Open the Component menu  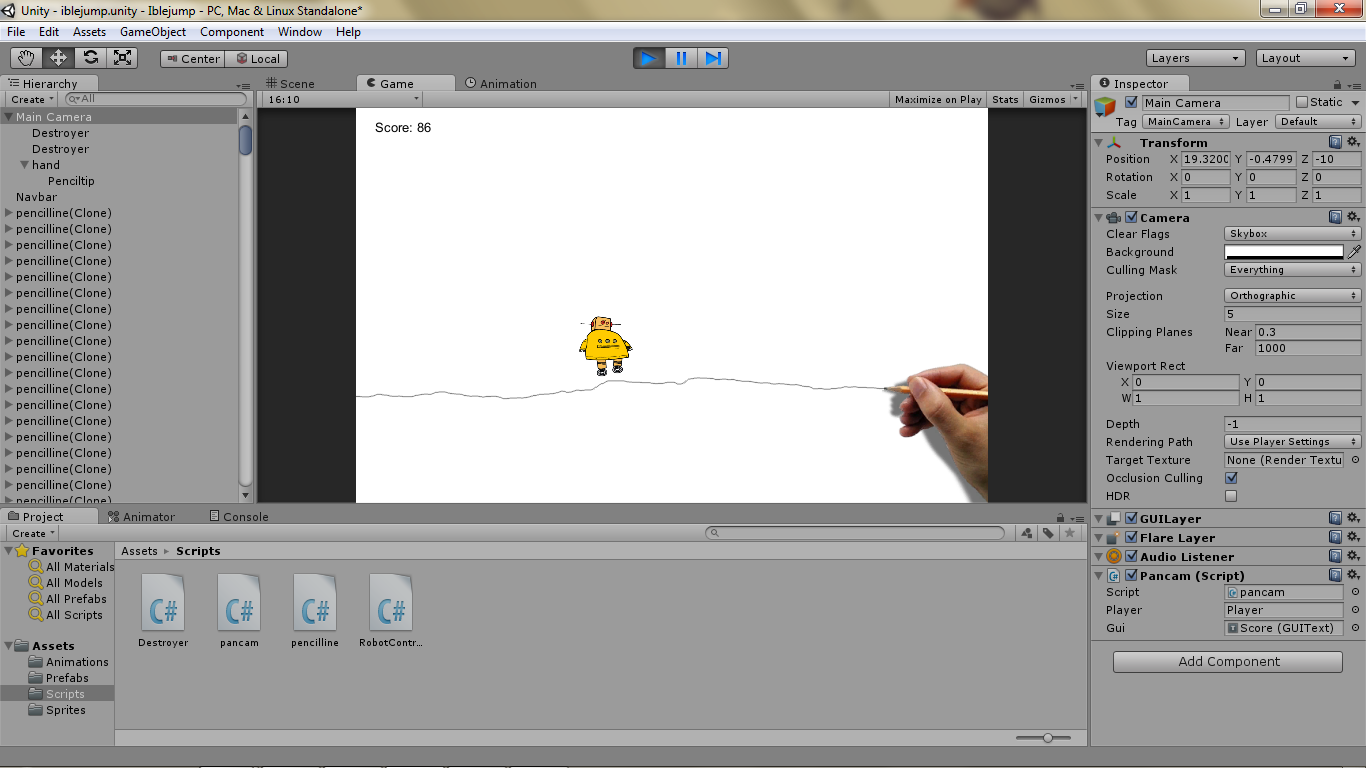point(232,32)
